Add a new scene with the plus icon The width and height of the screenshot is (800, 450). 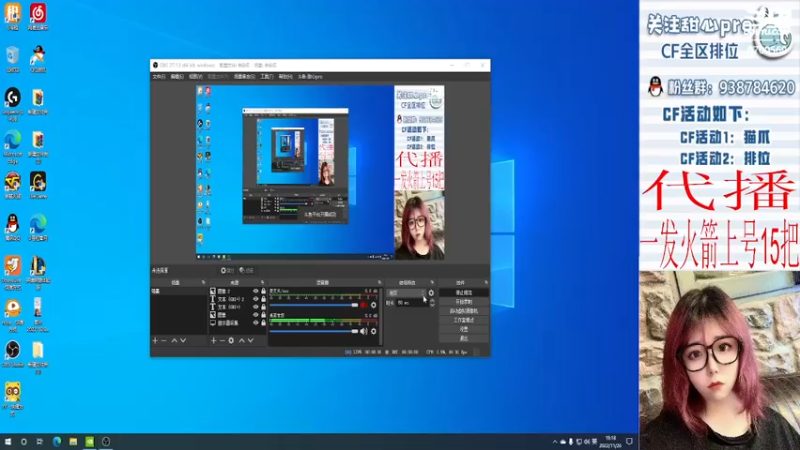click(155, 340)
